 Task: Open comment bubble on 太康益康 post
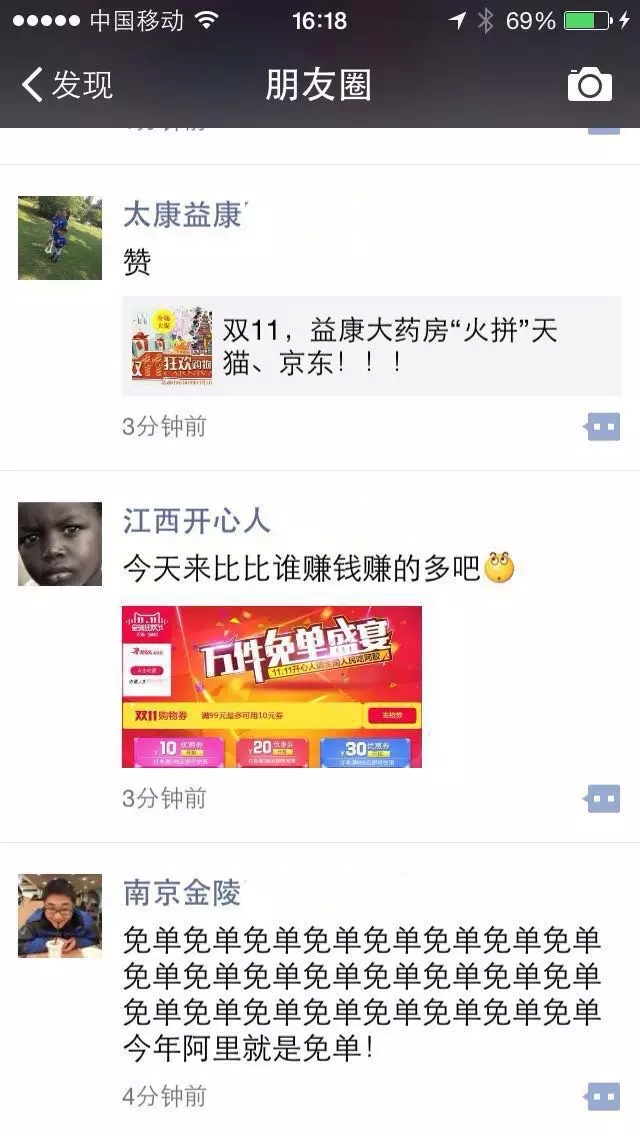pyautogui.click(x=602, y=427)
